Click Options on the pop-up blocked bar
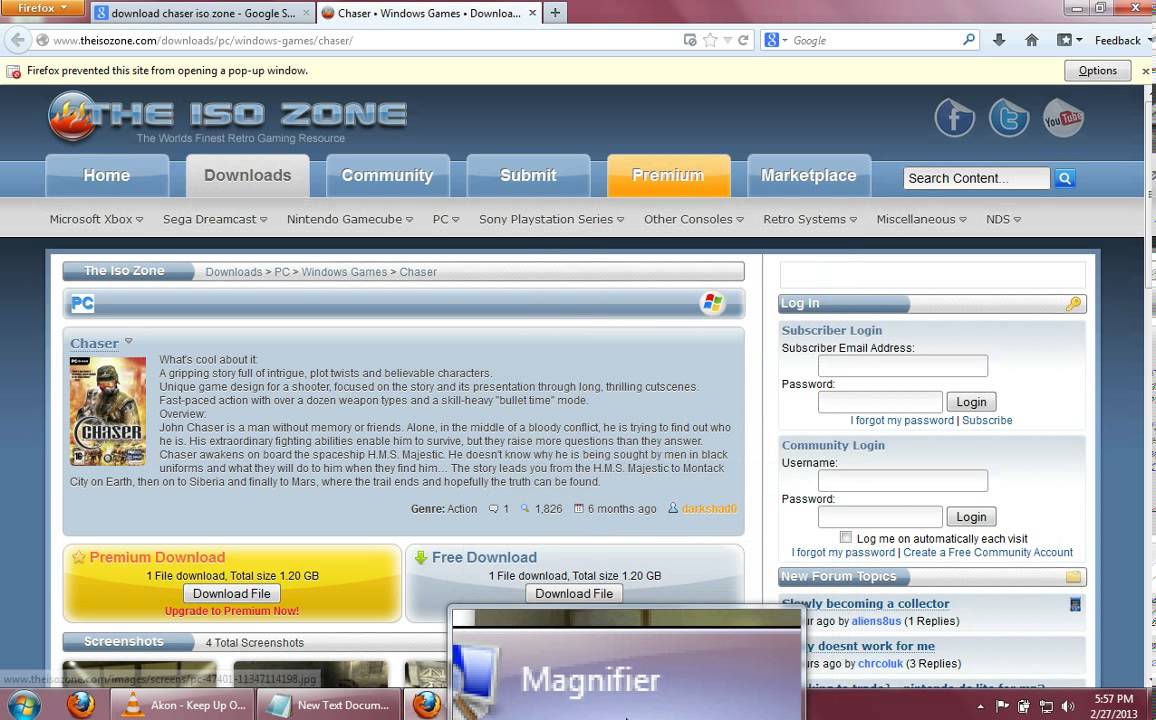This screenshot has width=1156, height=720. pos(1098,71)
